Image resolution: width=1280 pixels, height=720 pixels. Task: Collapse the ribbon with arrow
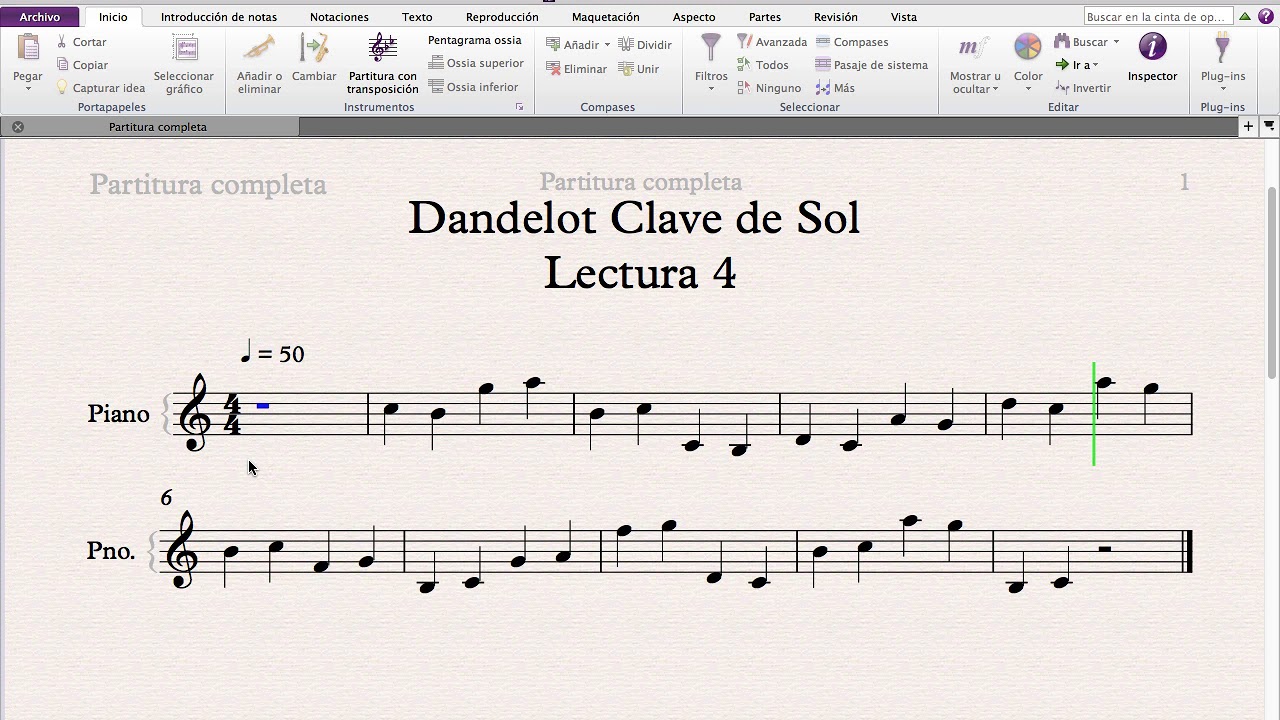(x=1245, y=17)
